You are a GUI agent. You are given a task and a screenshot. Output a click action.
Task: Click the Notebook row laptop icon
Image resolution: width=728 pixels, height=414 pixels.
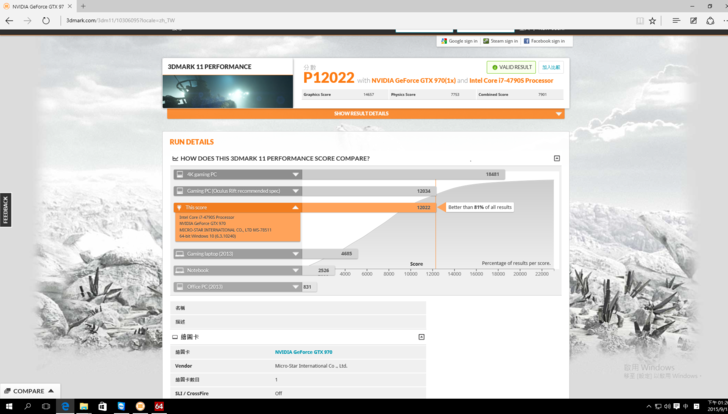(x=180, y=270)
